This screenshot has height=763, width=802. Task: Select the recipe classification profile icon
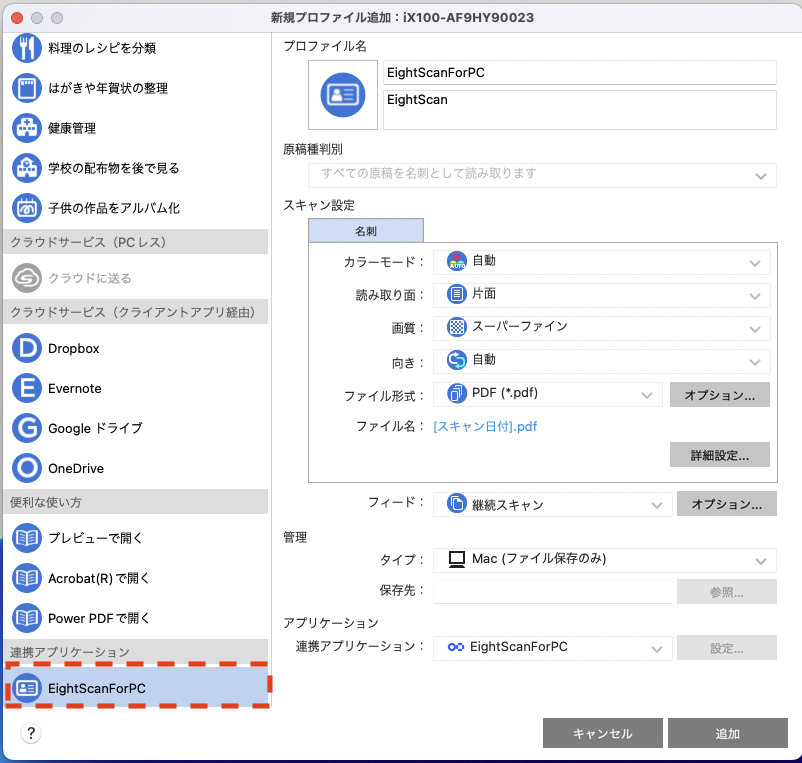click(x=27, y=48)
